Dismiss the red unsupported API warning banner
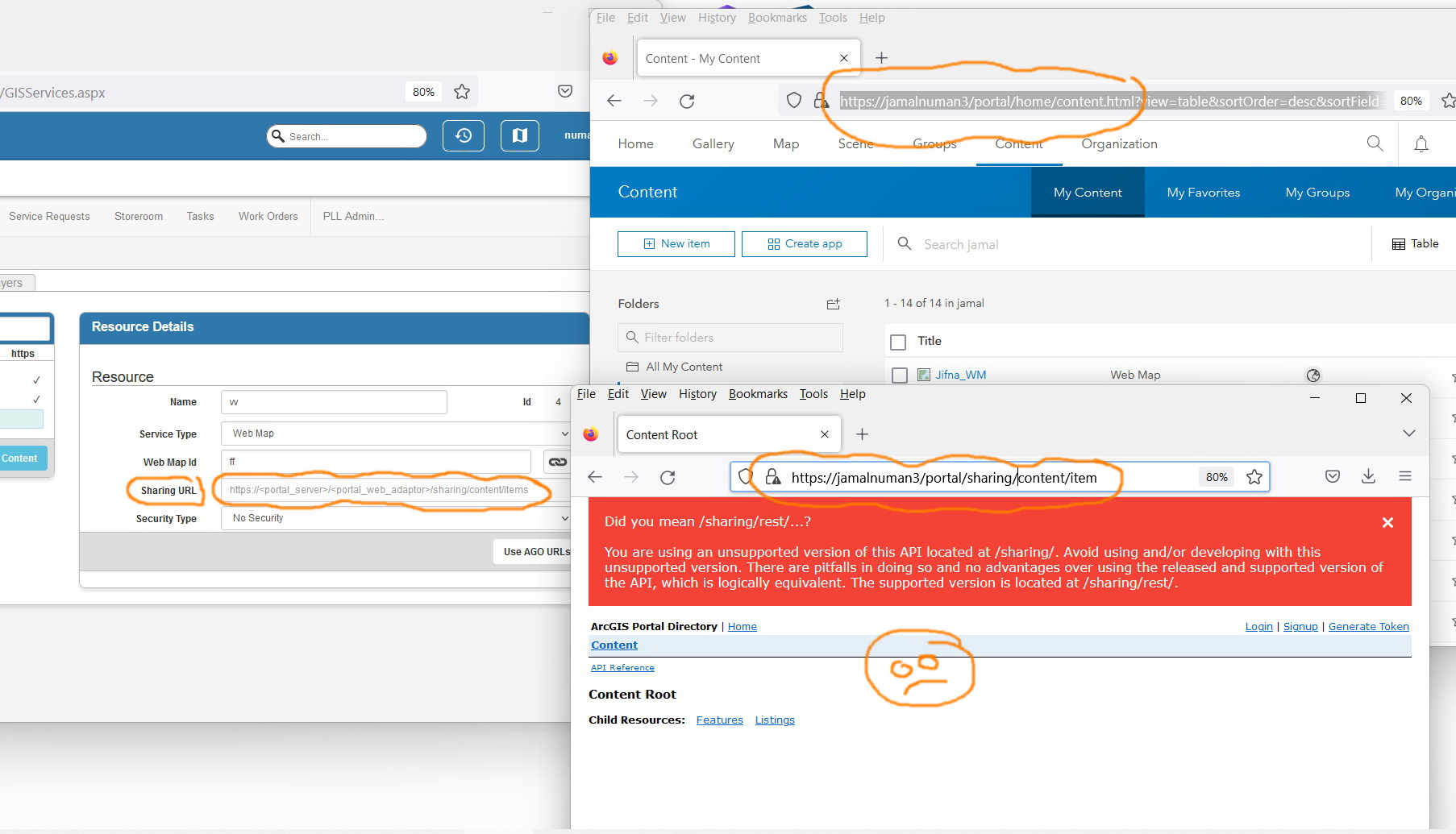The image size is (1456, 834). click(x=1388, y=522)
